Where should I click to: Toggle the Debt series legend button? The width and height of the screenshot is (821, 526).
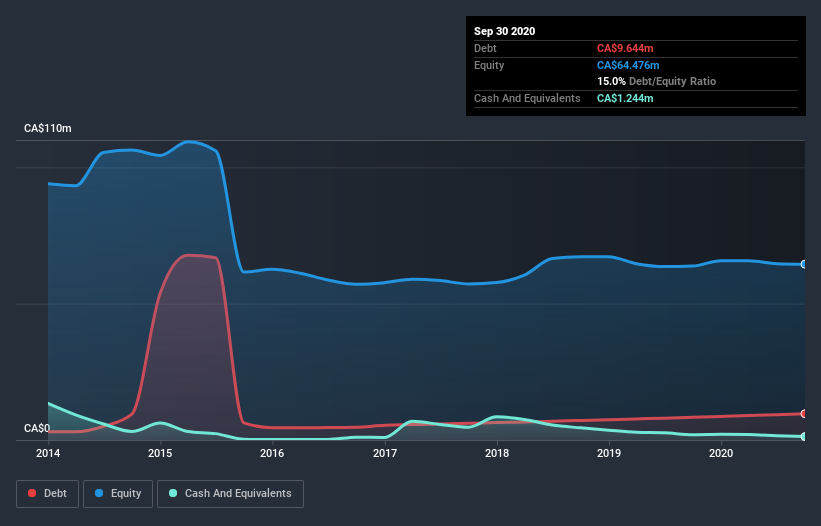(47, 494)
